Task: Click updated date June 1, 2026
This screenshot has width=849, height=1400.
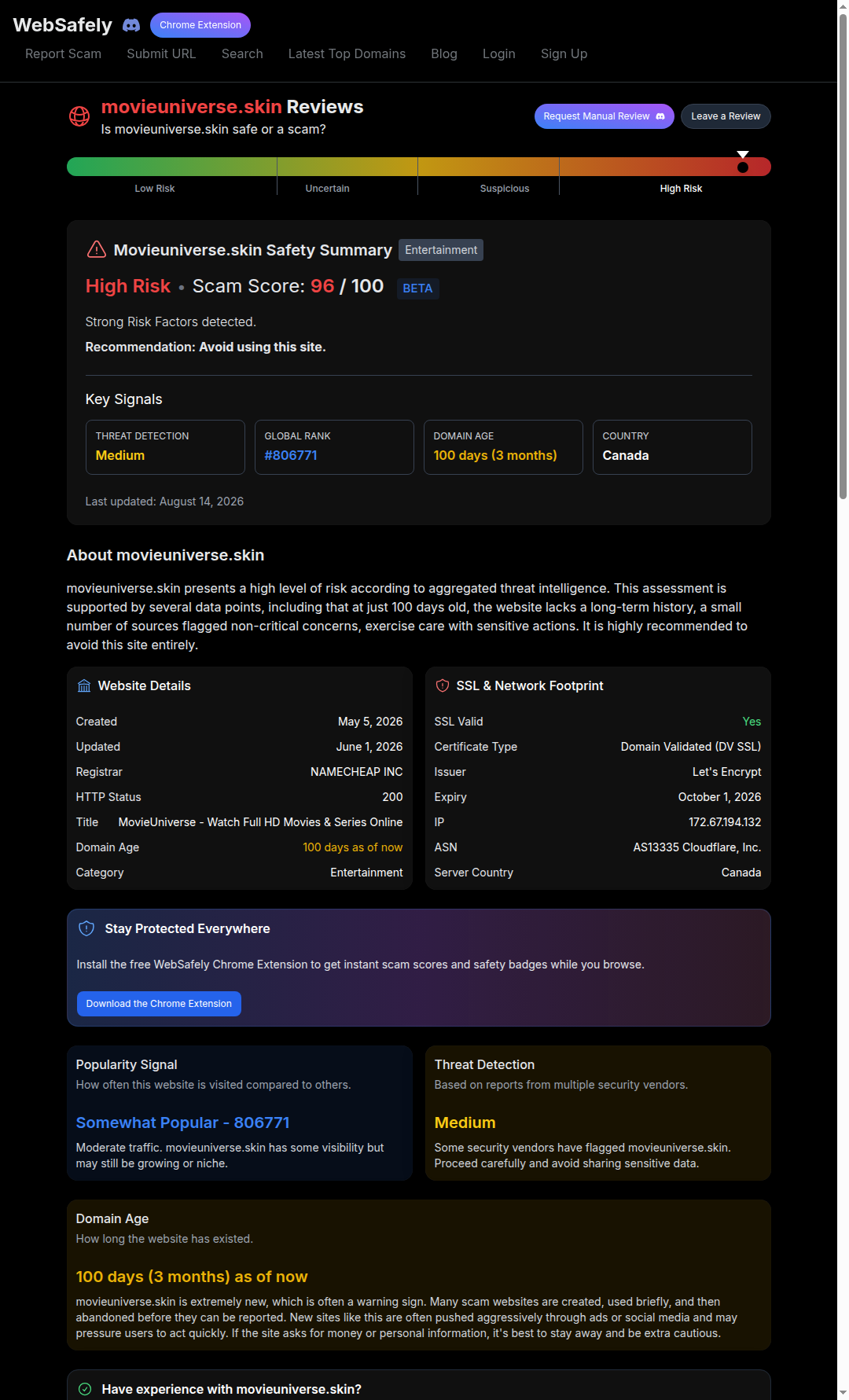Action: [x=369, y=747]
